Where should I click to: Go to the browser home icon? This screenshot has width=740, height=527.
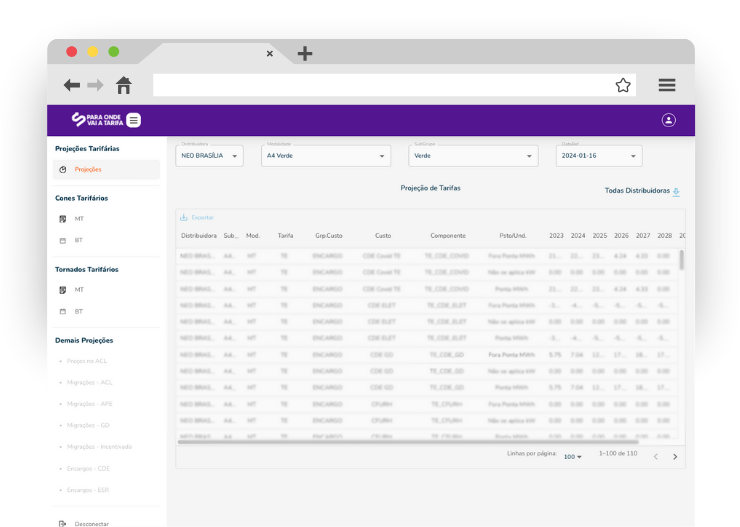point(124,85)
